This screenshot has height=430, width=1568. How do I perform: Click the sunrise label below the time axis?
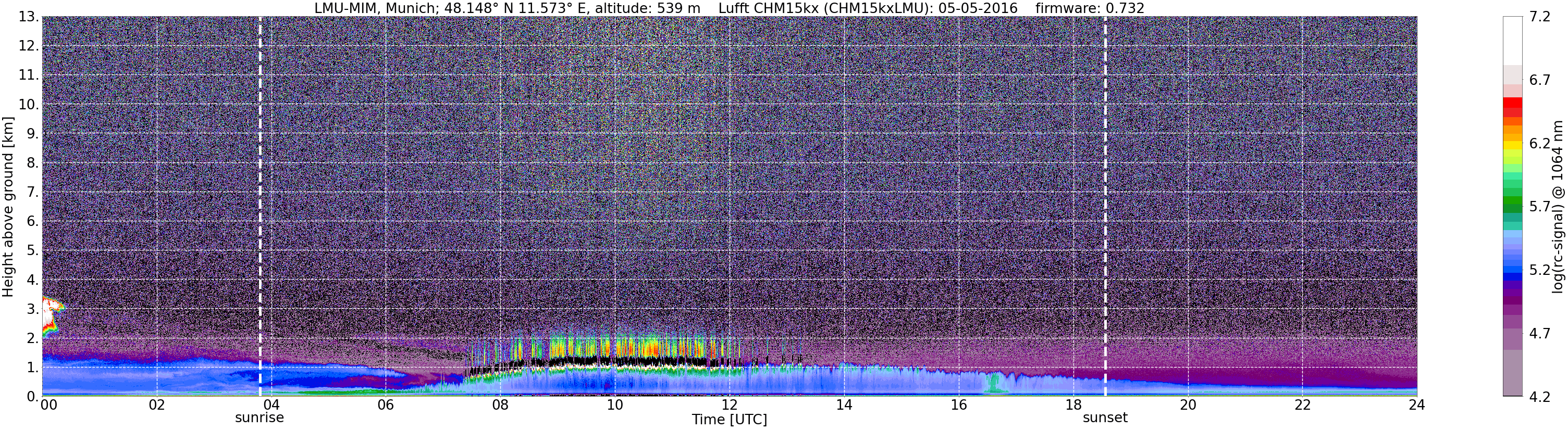pyautogui.click(x=260, y=418)
